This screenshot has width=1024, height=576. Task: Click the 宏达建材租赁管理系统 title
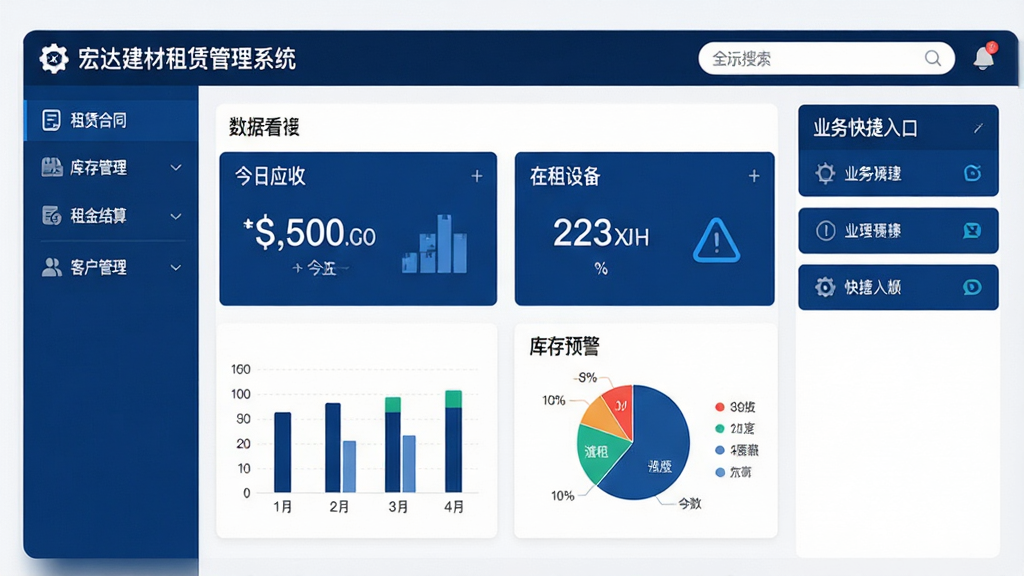pos(187,59)
